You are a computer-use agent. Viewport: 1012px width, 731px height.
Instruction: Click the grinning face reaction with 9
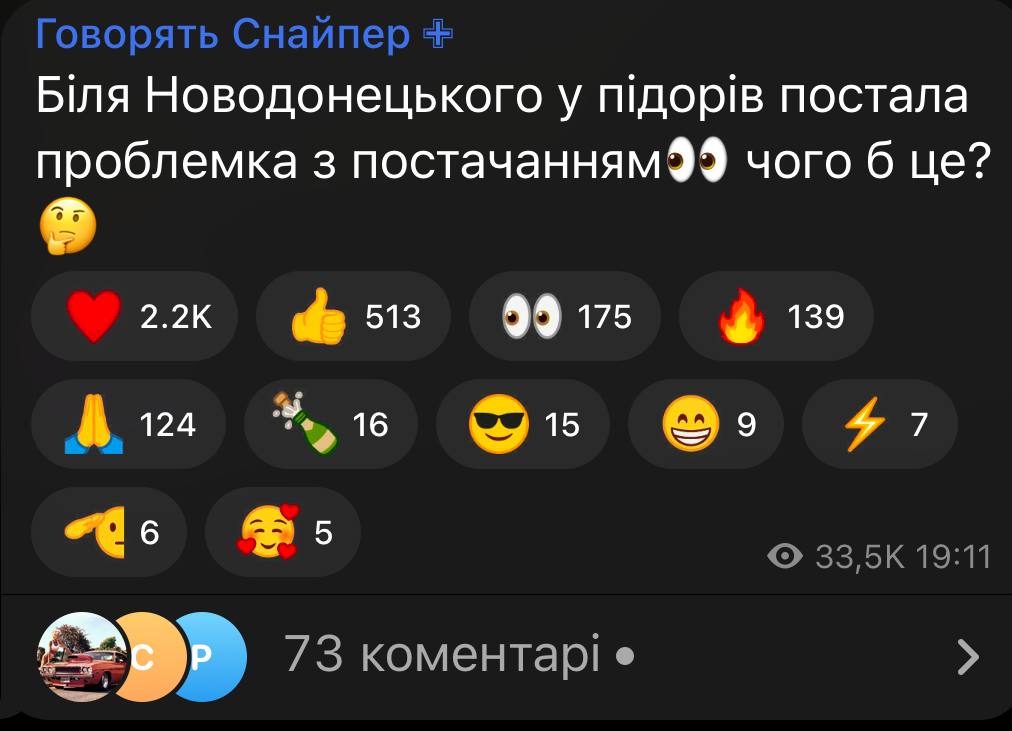[x=705, y=424]
